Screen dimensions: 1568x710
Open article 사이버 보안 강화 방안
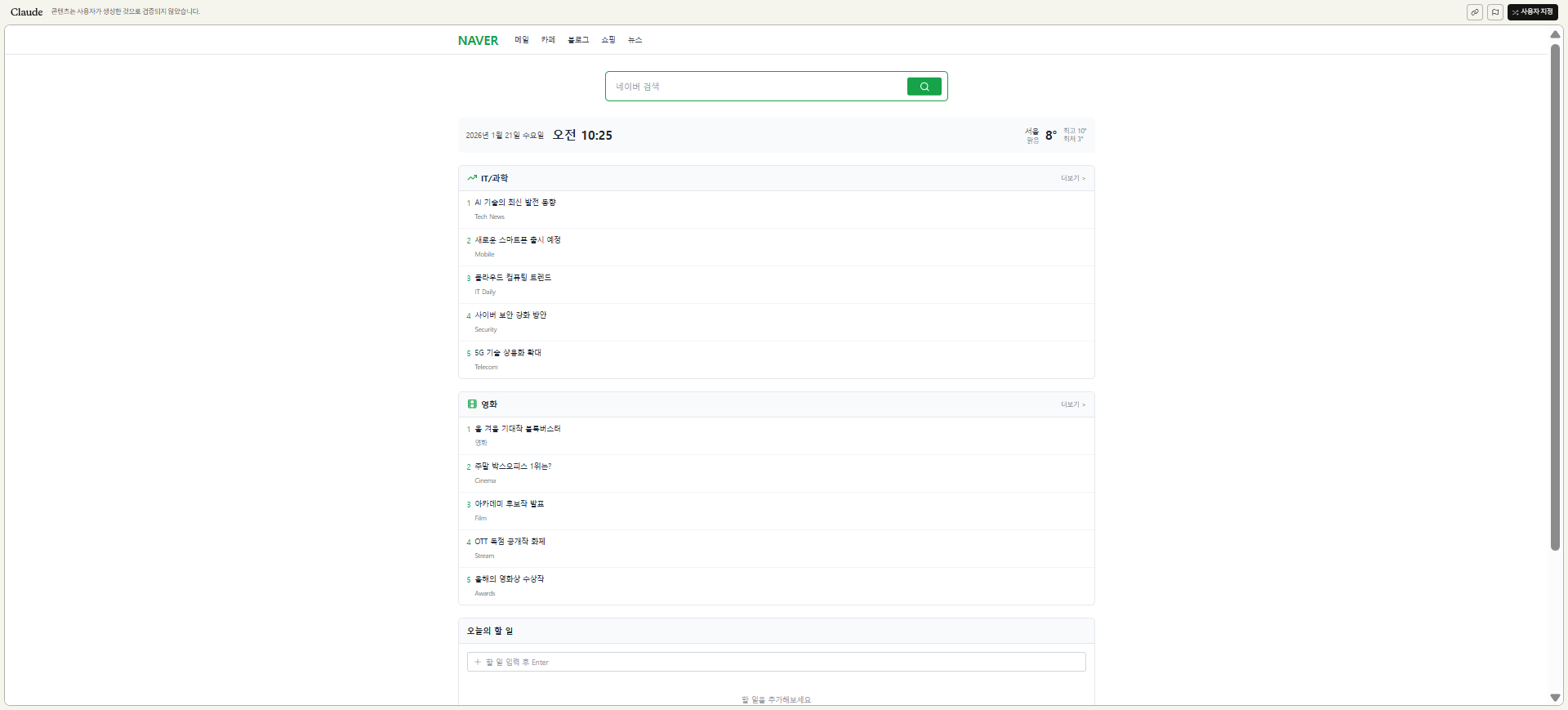pos(510,315)
